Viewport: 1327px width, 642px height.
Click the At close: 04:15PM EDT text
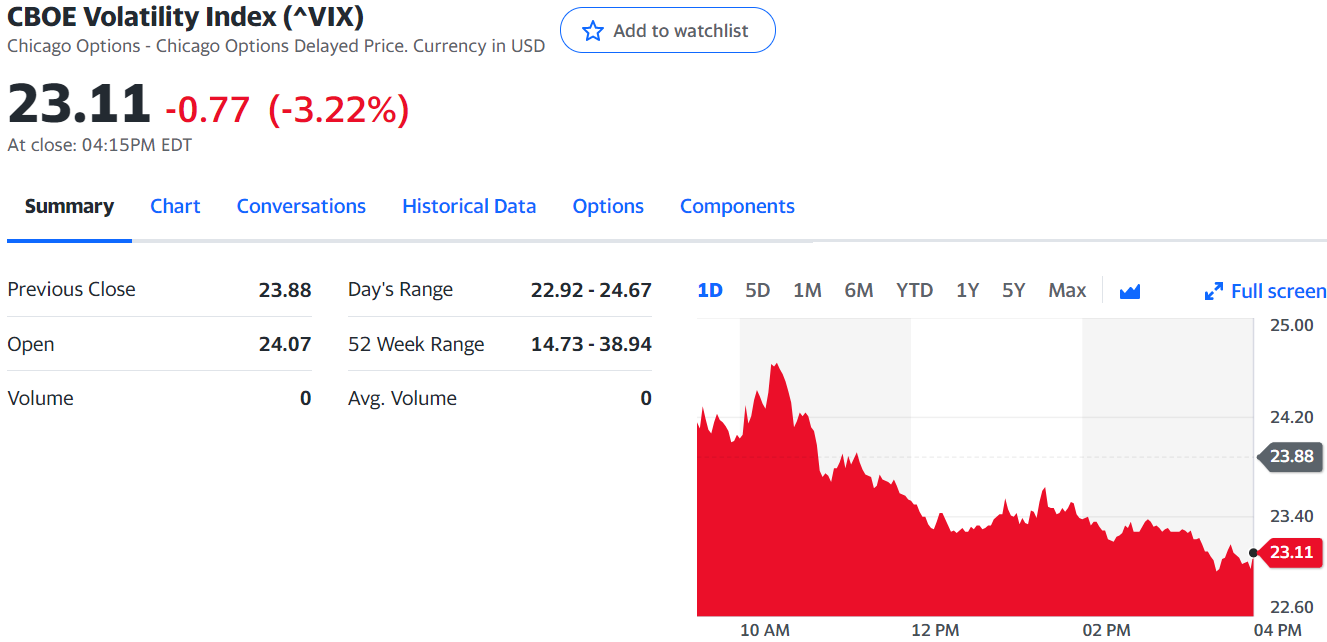(x=100, y=145)
